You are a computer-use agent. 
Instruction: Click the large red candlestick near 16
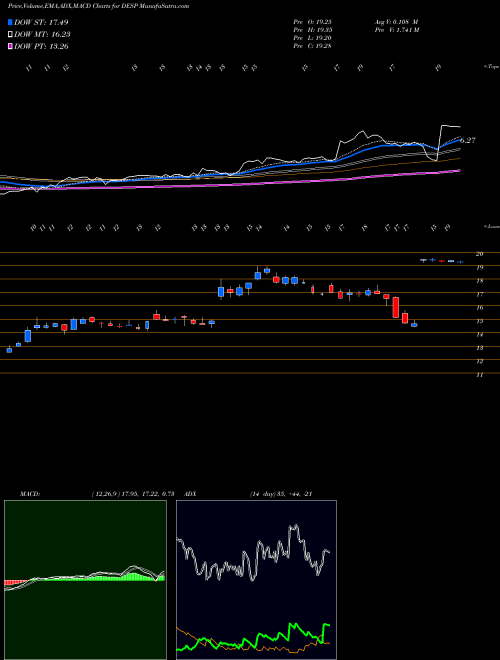pos(396,307)
